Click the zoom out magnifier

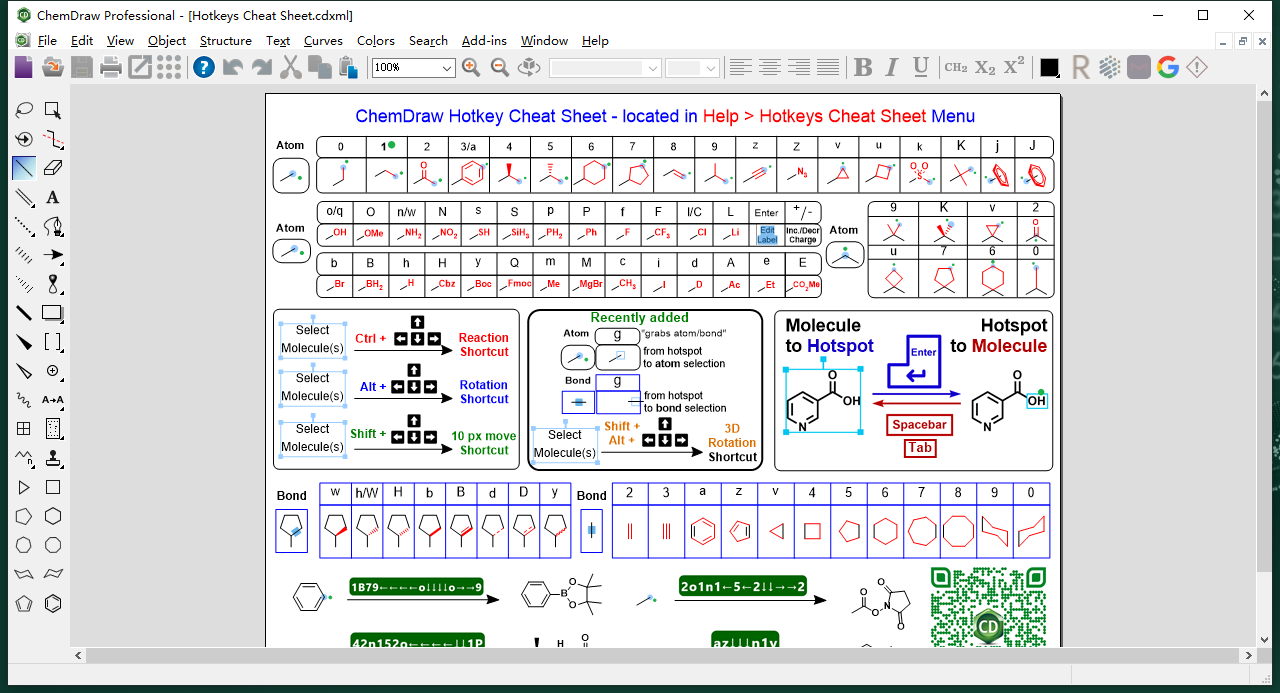coord(500,67)
